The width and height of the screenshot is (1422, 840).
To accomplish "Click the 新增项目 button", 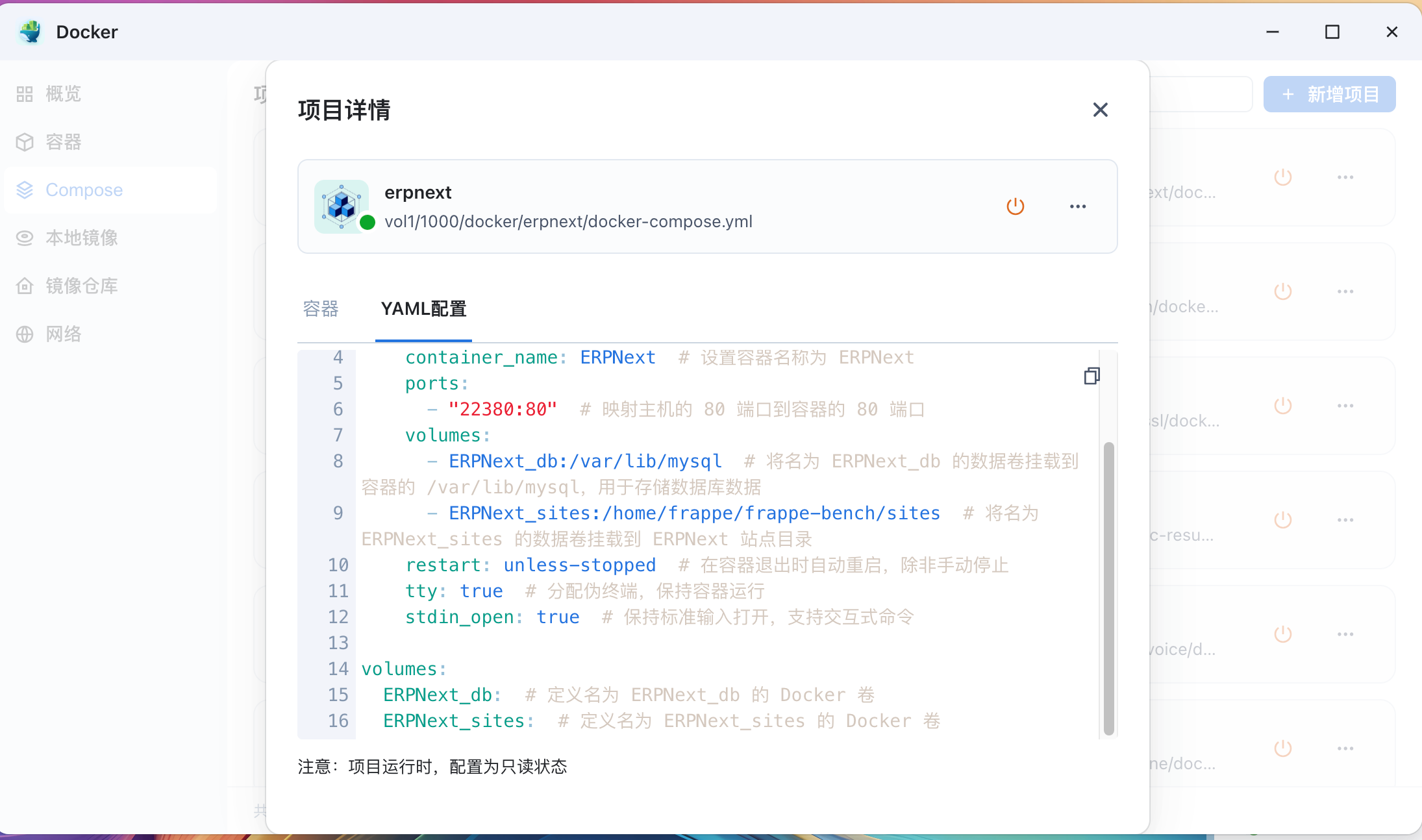I will tap(1329, 94).
